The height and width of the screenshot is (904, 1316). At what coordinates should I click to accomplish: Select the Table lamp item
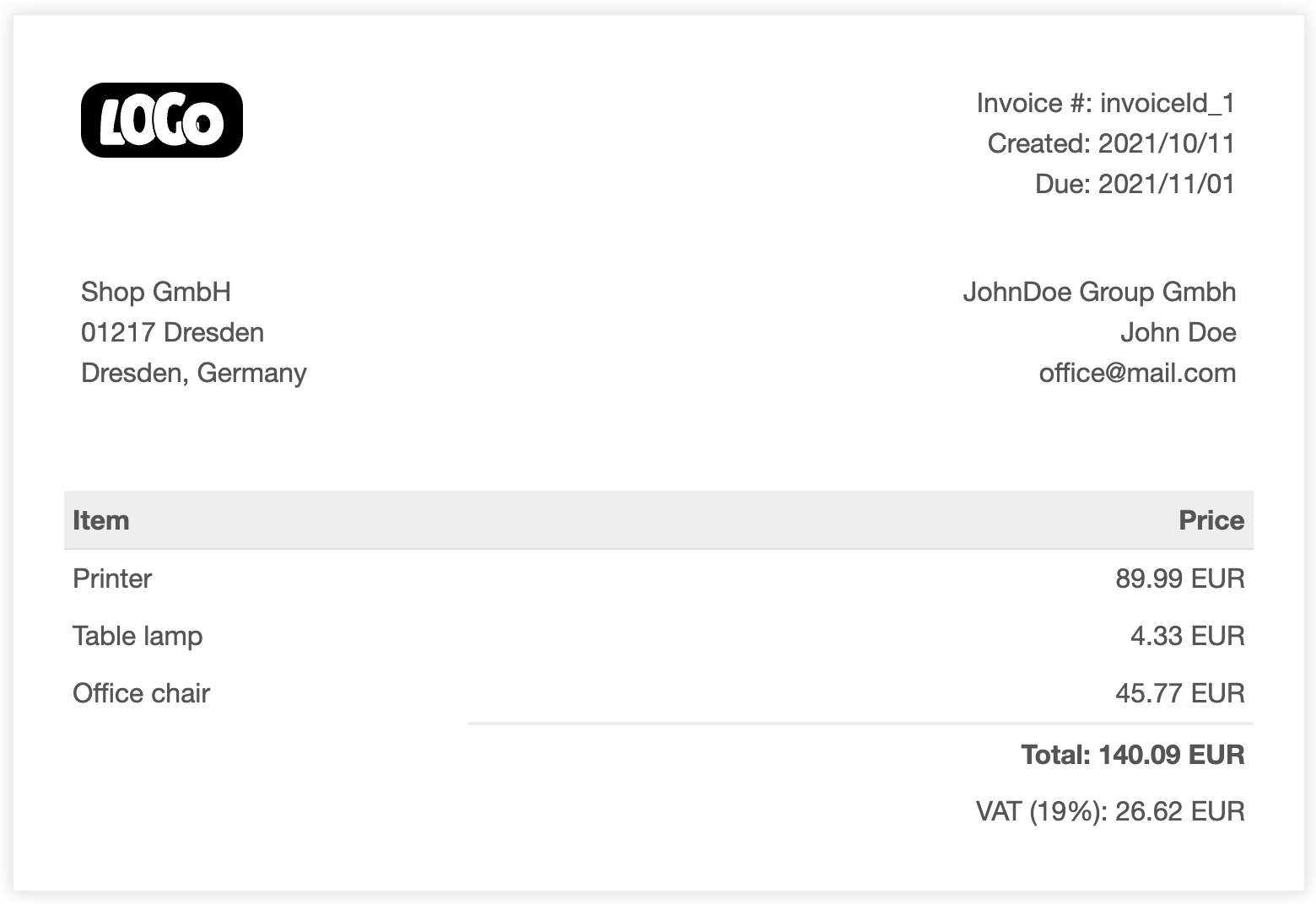pos(138,636)
